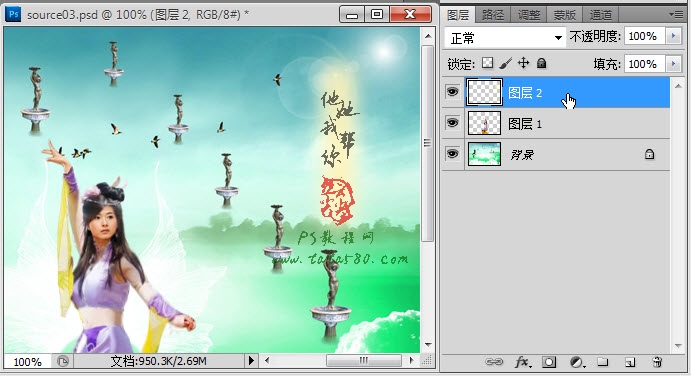Click the canvas vertical scrollbar thumb
The width and height of the screenshot is (691, 376).
[x=427, y=143]
